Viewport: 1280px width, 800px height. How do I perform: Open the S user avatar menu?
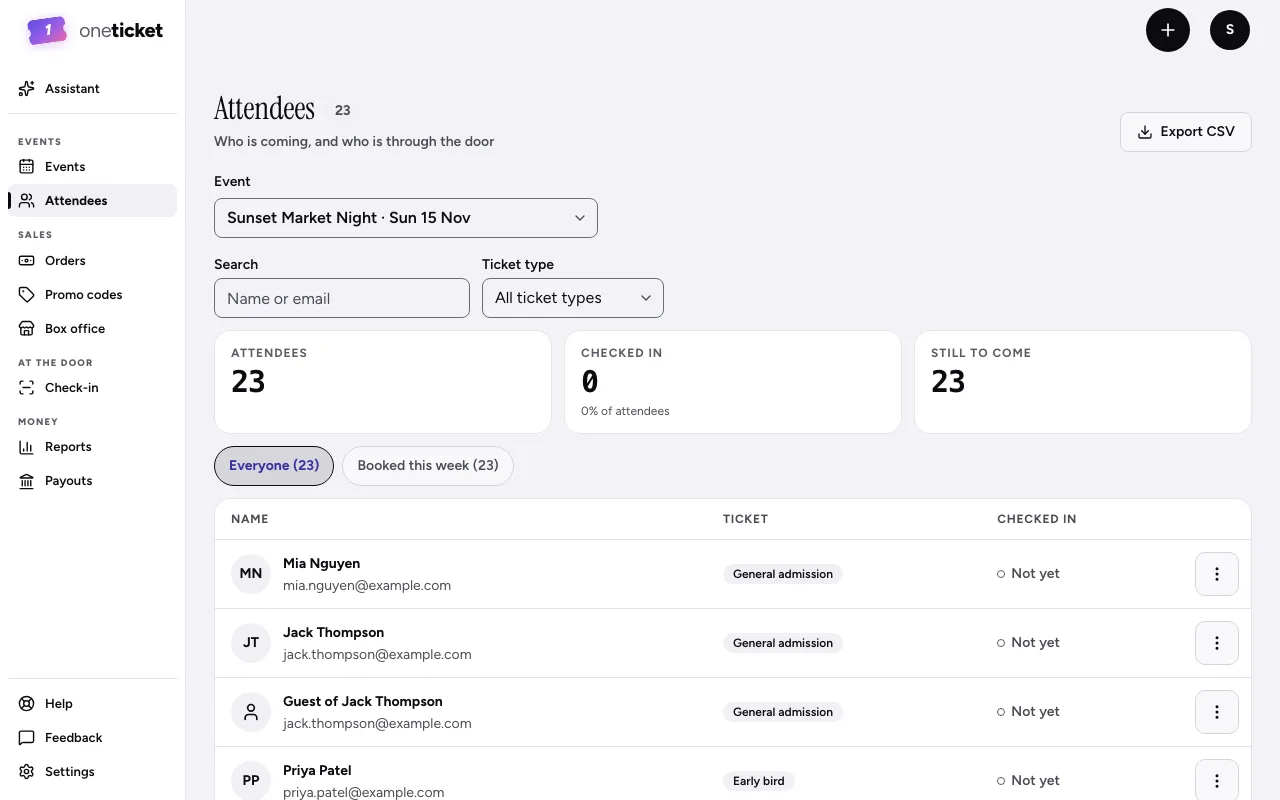[1230, 30]
